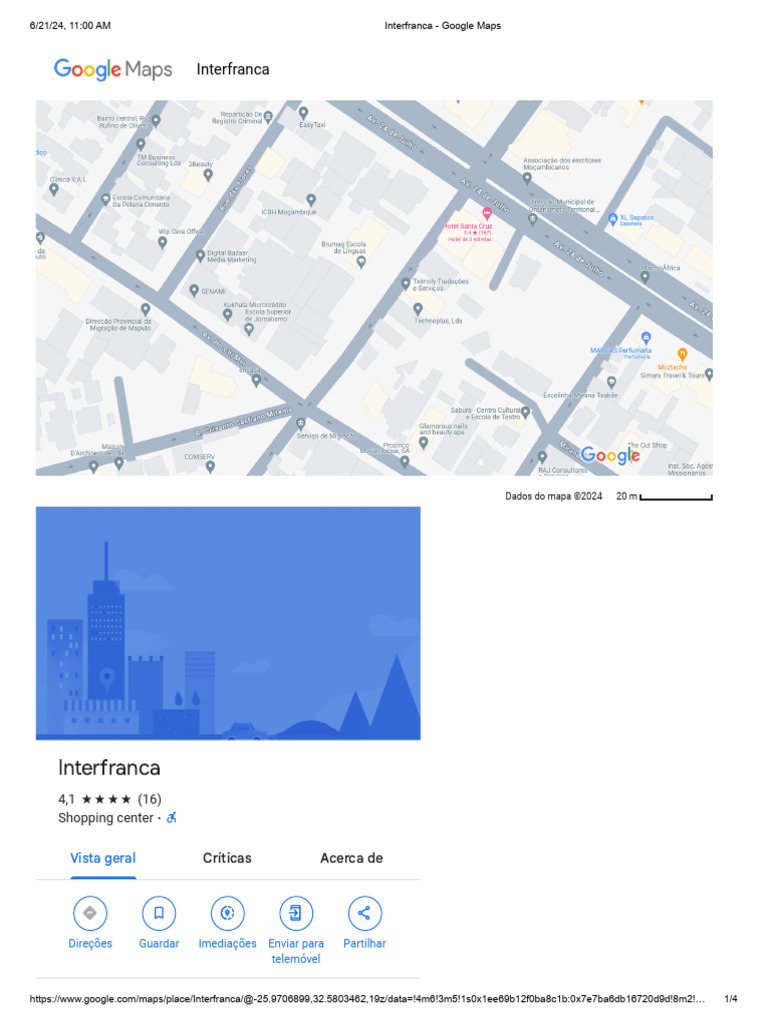
Task: Open the Google Maps URL link
Action: click(367, 999)
